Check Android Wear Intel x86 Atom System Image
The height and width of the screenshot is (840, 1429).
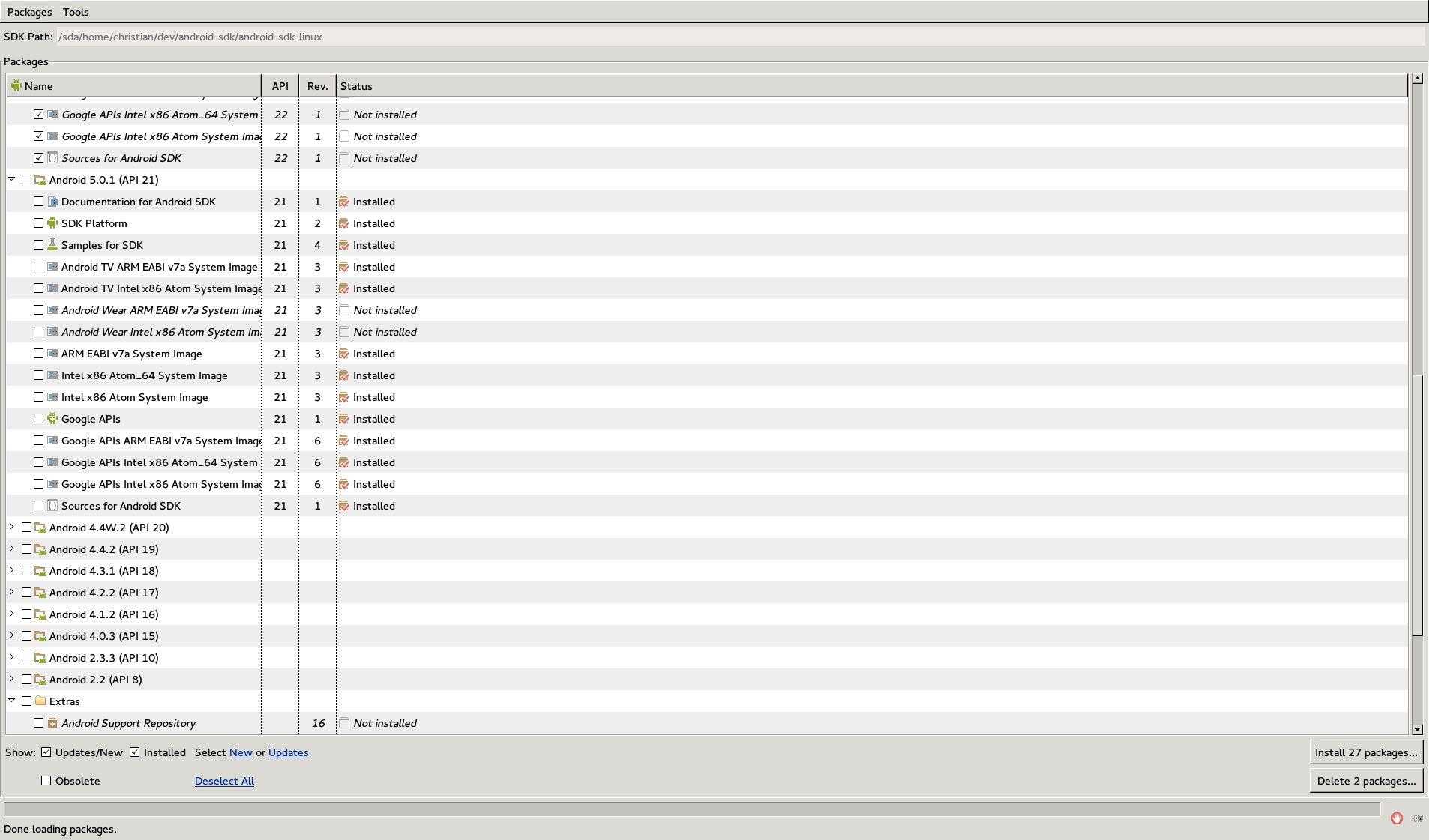click(x=38, y=332)
